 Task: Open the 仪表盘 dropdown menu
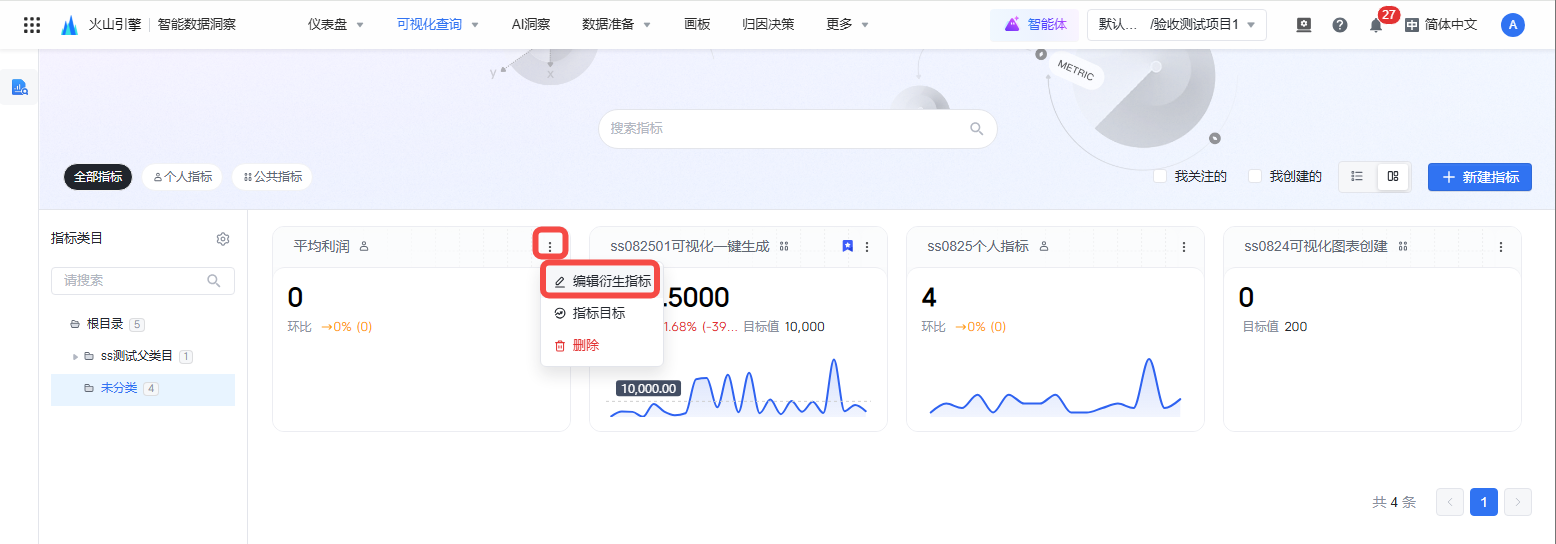pyautogui.click(x=336, y=24)
